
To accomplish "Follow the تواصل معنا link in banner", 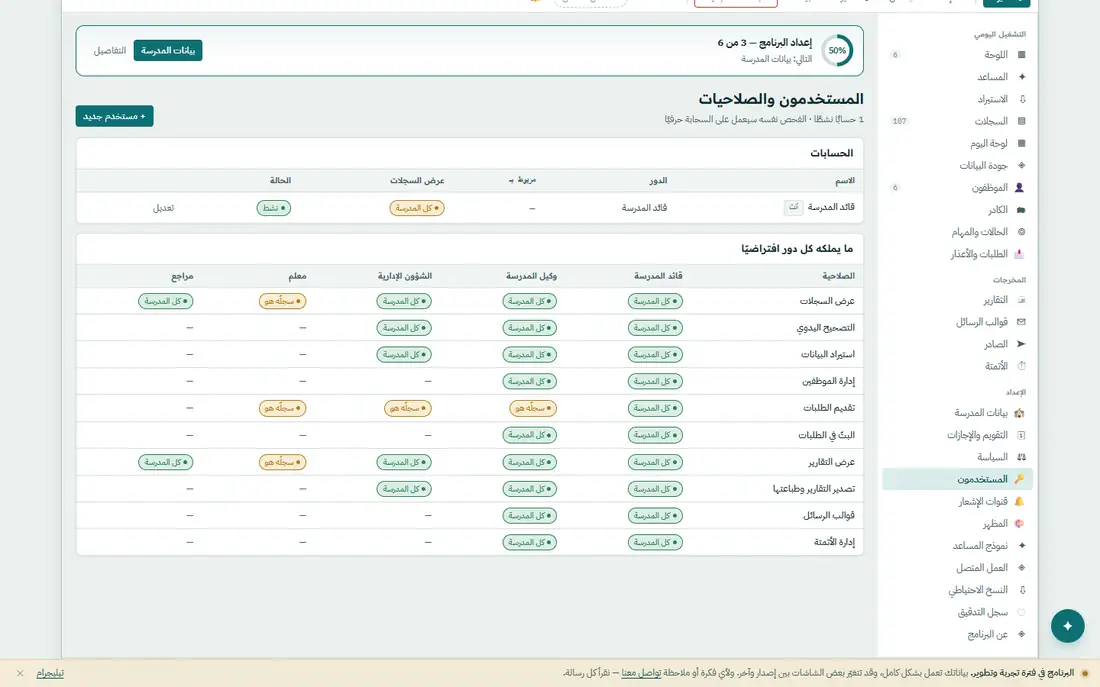I will point(641,673).
